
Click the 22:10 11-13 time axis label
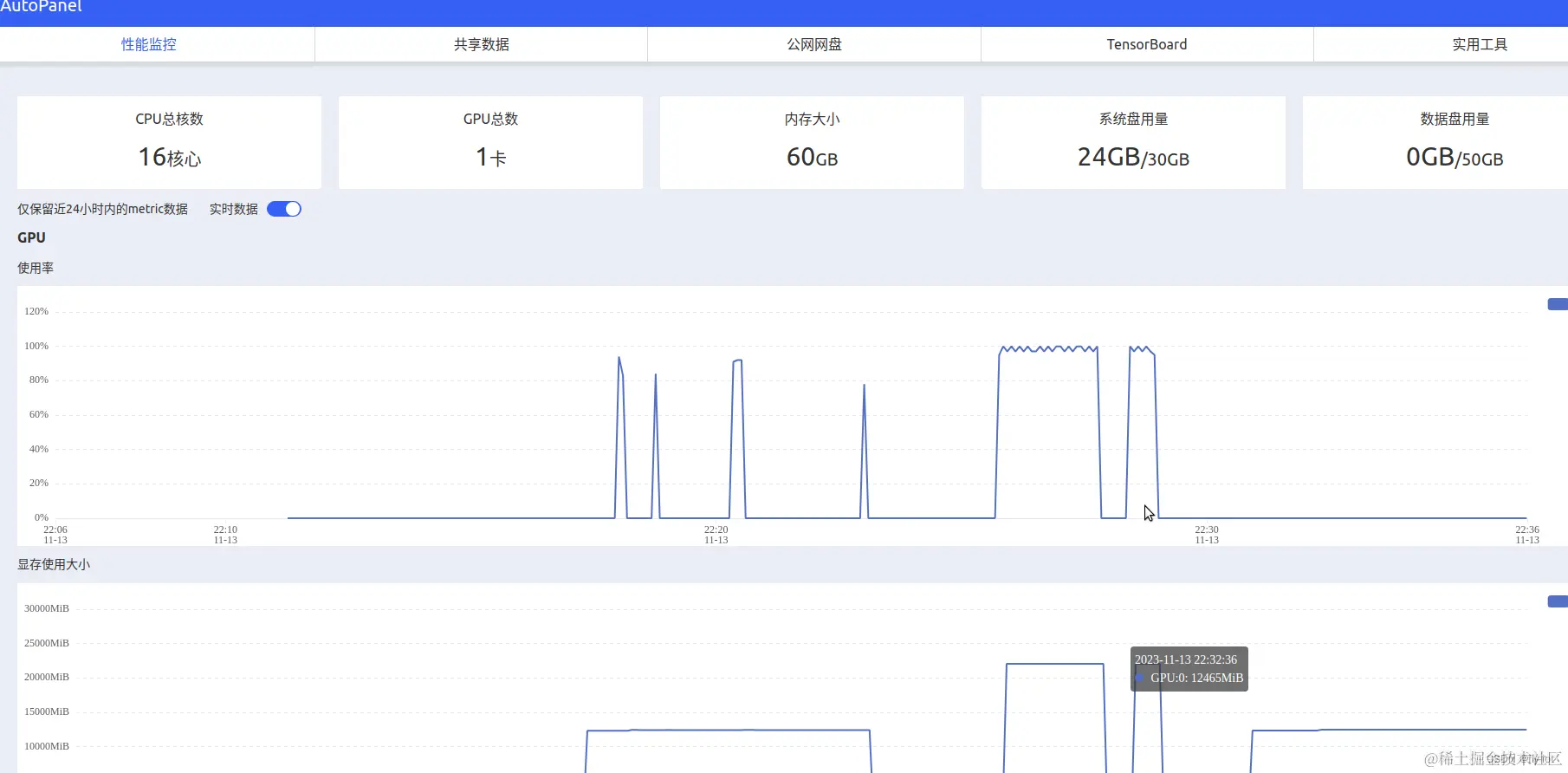[x=225, y=535]
